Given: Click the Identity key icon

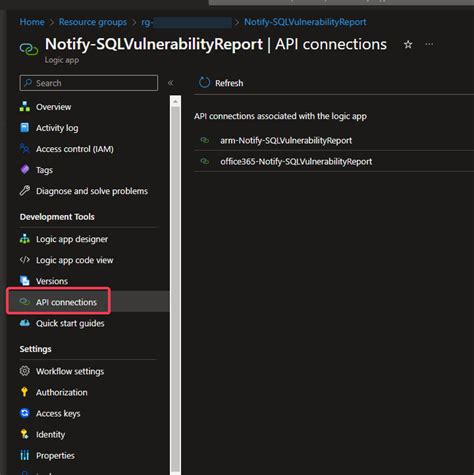Looking at the screenshot, I should tap(25, 434).
